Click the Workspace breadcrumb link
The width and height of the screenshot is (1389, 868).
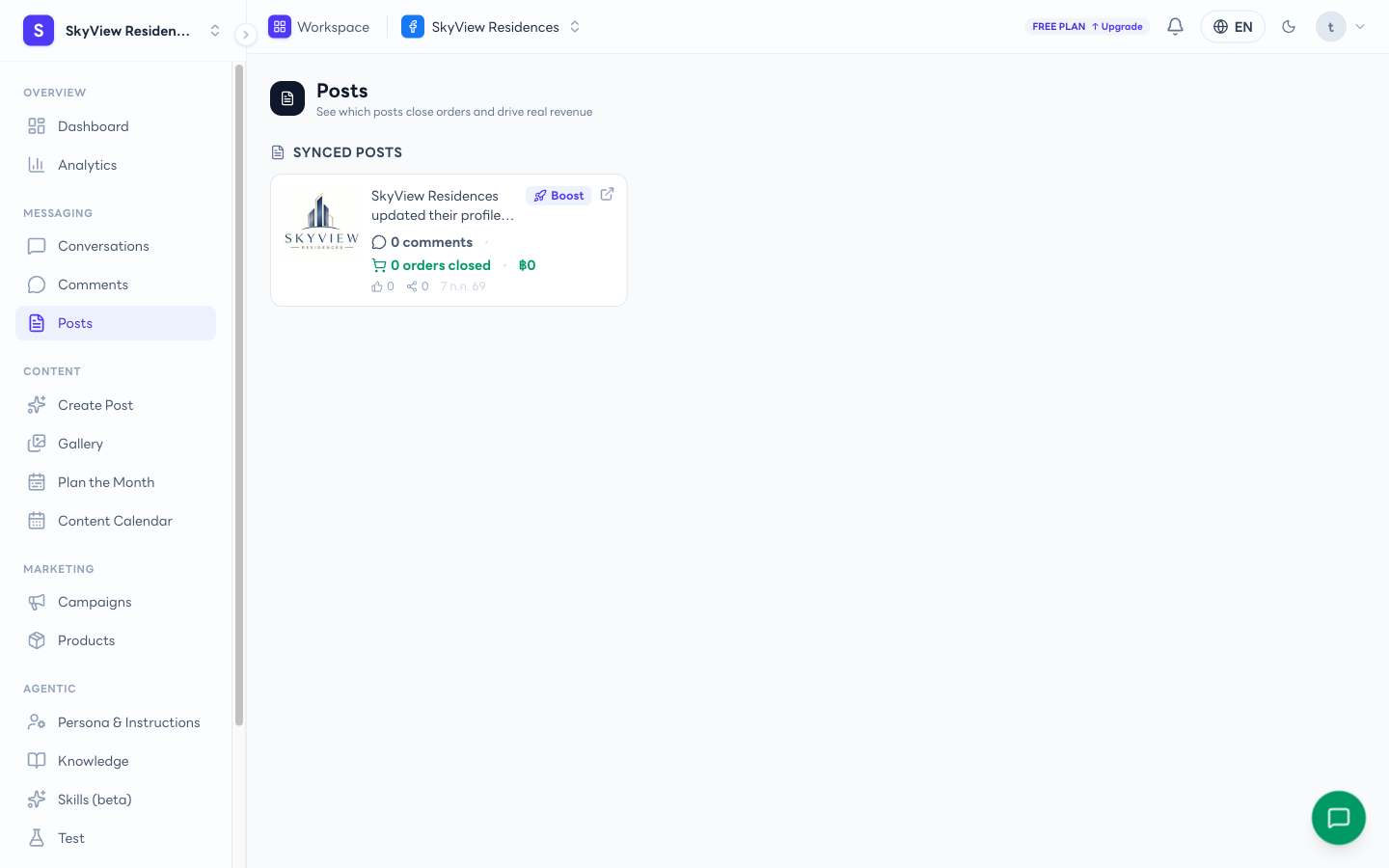[x=333, y=27]
